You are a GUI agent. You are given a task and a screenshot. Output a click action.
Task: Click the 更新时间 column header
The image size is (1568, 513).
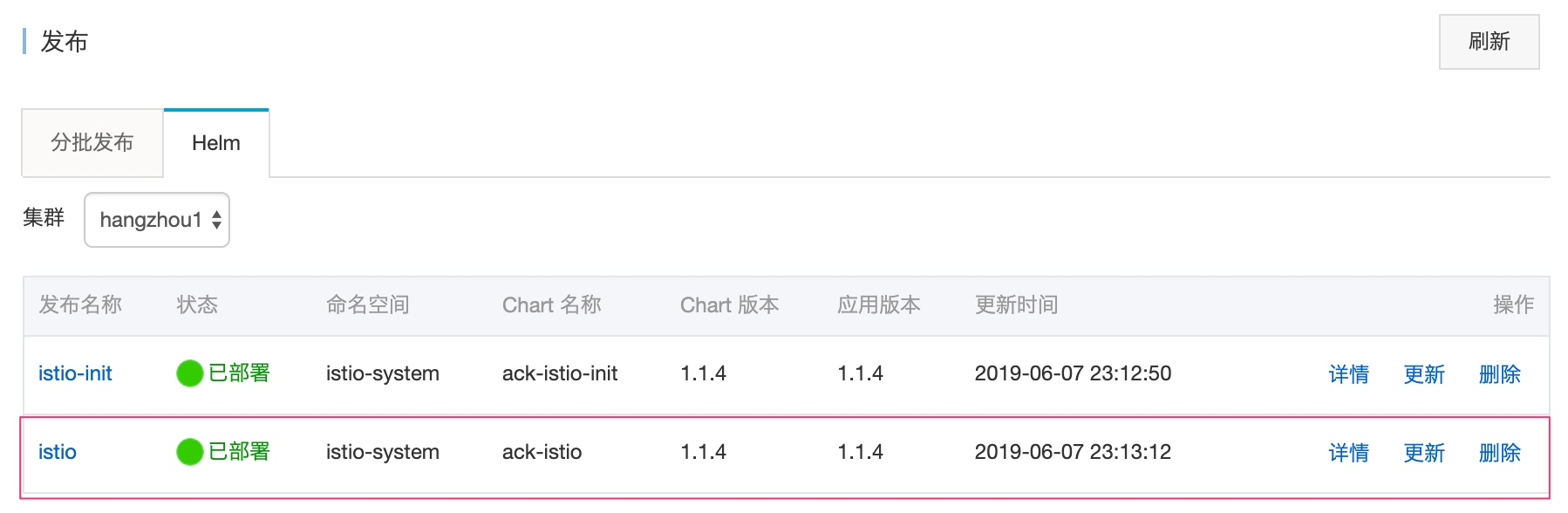pyautogui.click(x=1016, y=304)
